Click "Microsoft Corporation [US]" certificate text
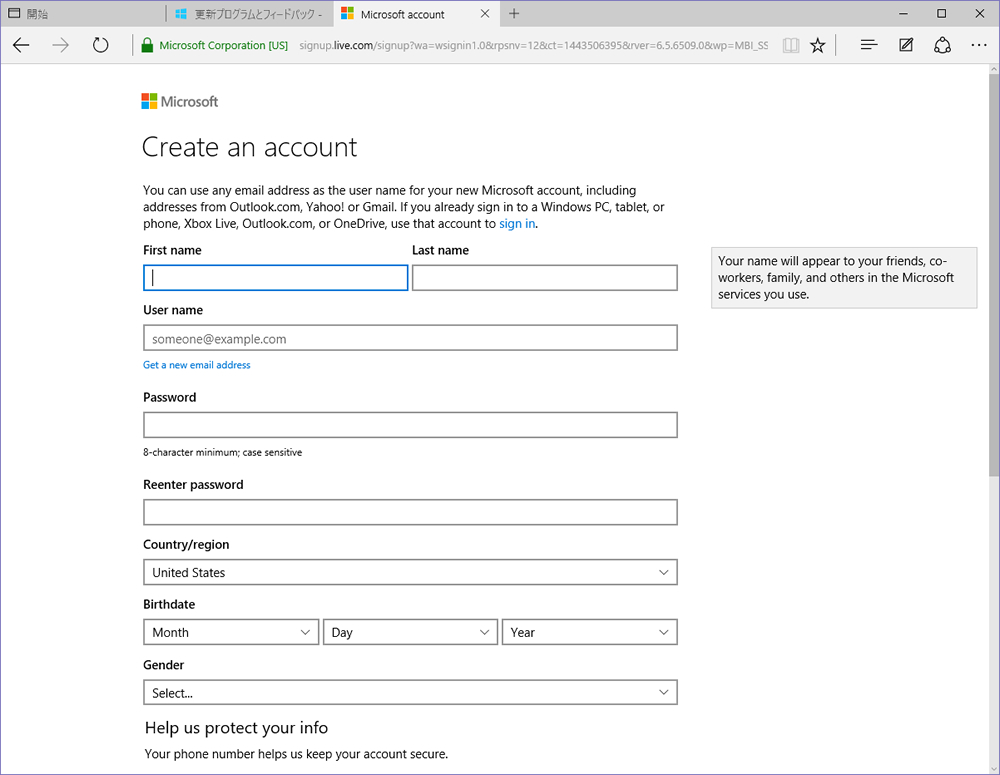The height and width of the screenshot is (775, 1000). [x=223, y=45]
